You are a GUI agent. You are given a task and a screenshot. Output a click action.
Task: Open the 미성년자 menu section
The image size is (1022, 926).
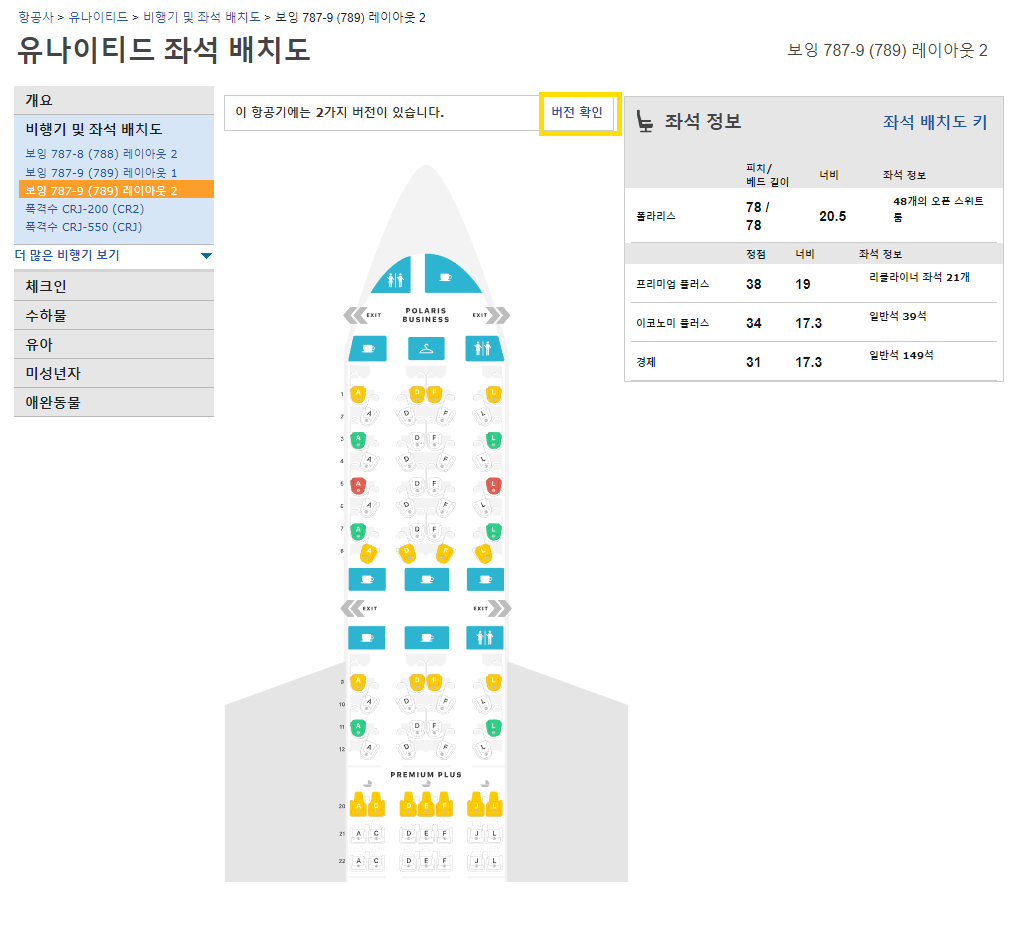pyautogui.click(x=114, y=373)
